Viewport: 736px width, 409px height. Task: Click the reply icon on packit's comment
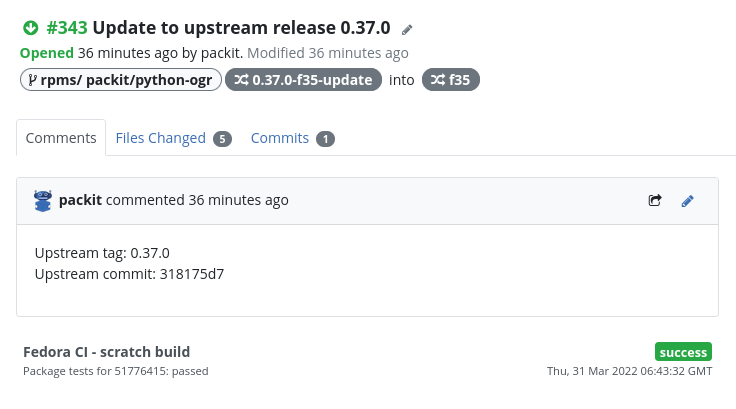655,200
